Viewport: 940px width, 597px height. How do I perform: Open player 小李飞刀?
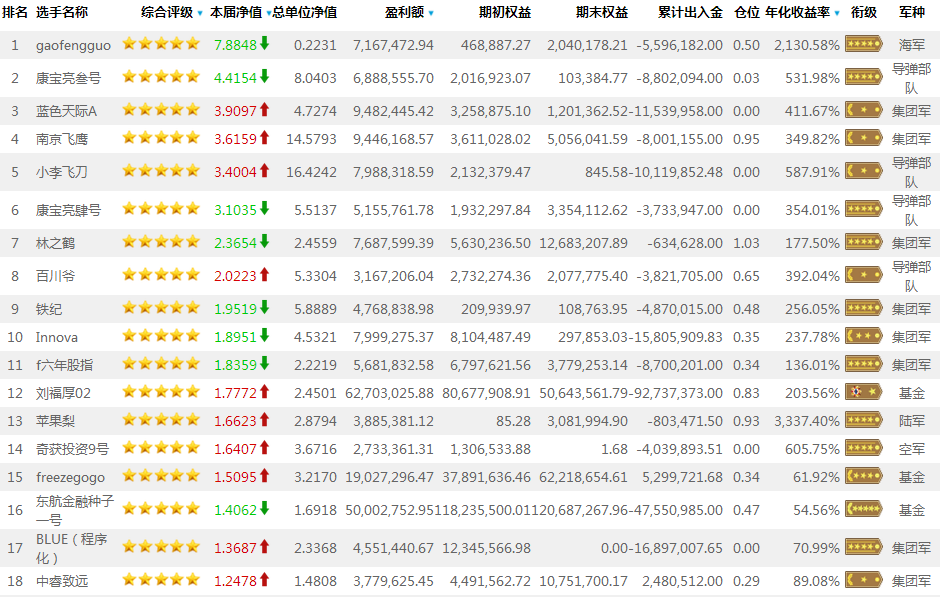tap(62, 172)
